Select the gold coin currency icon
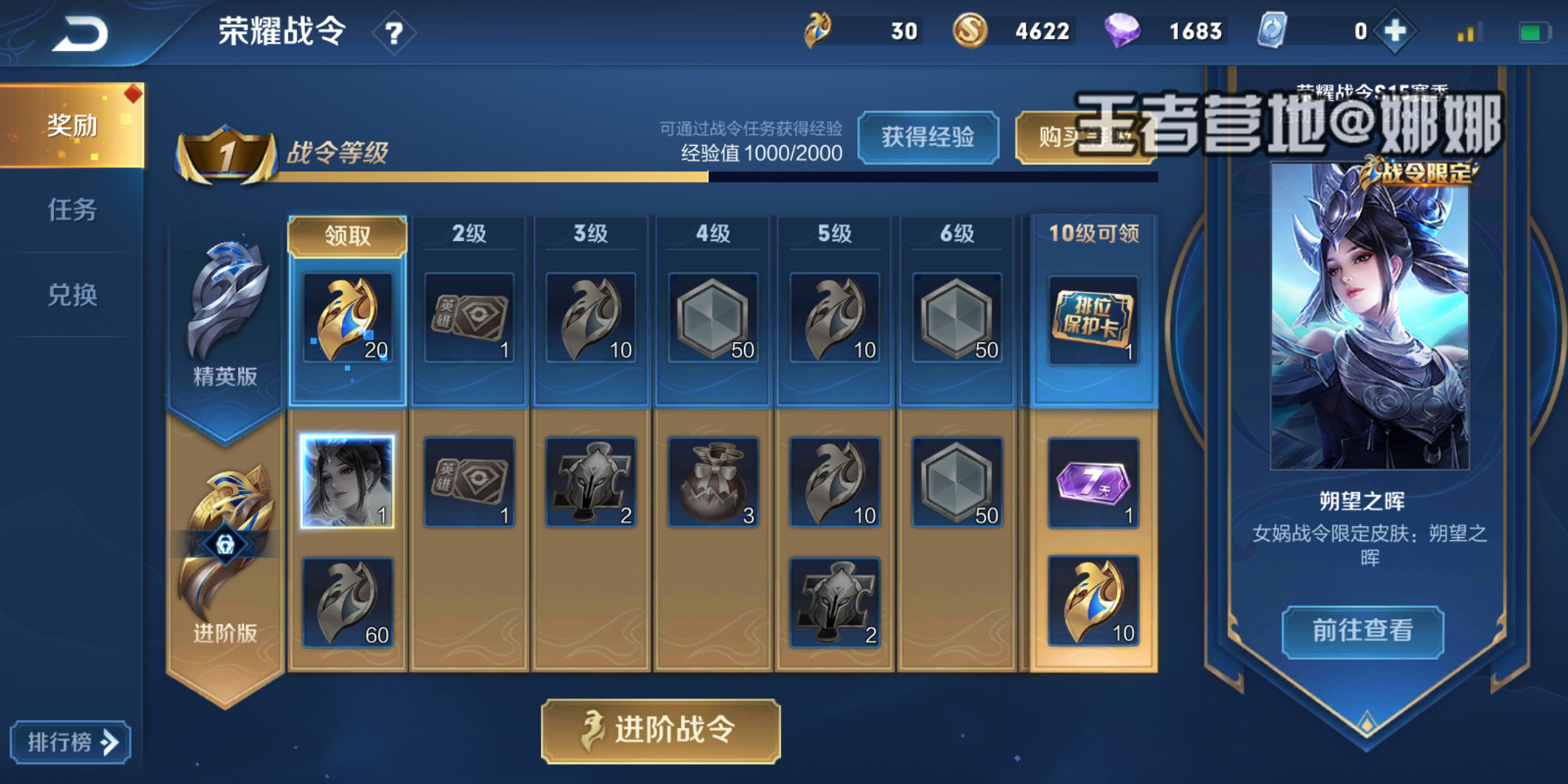This screenshot has width=1568, height=784. tap(970, 31)
